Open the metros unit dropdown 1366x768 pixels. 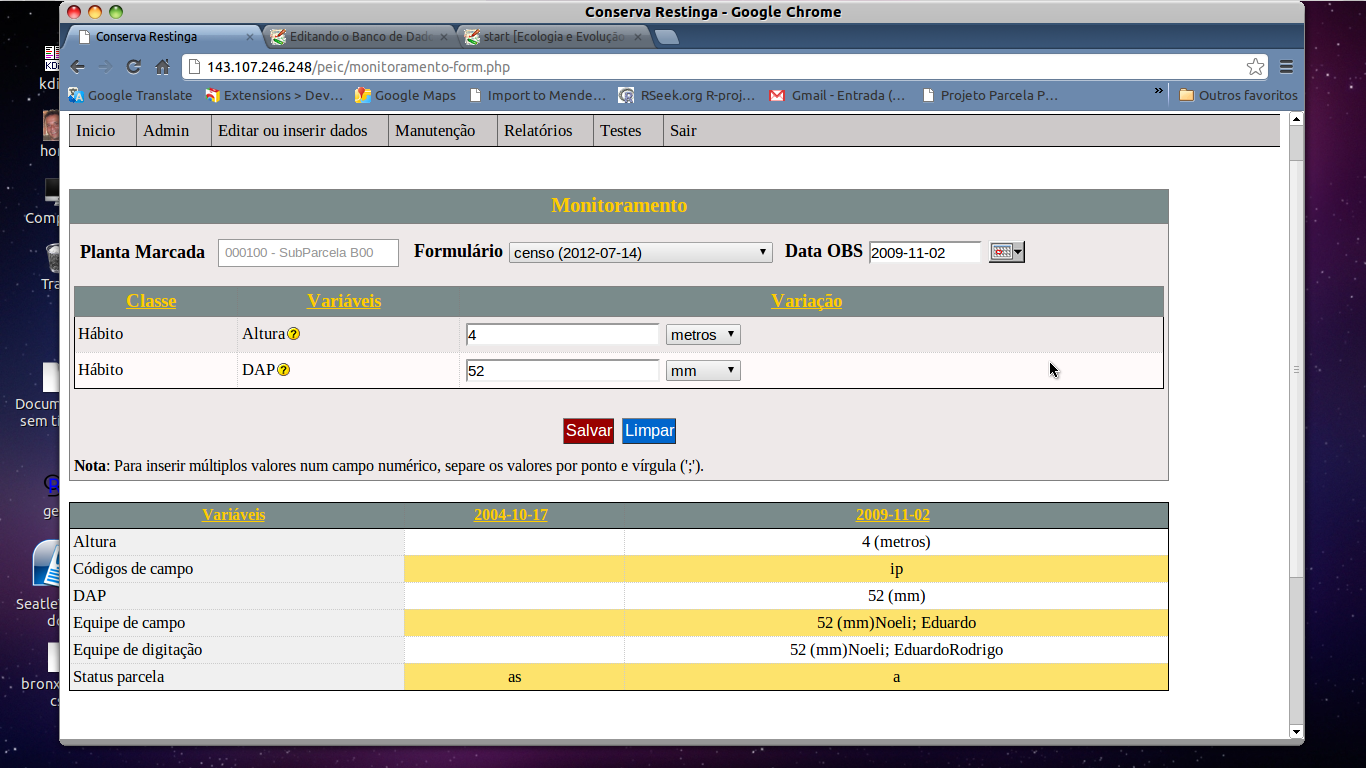pyautogui.click(x=703, y=335)
